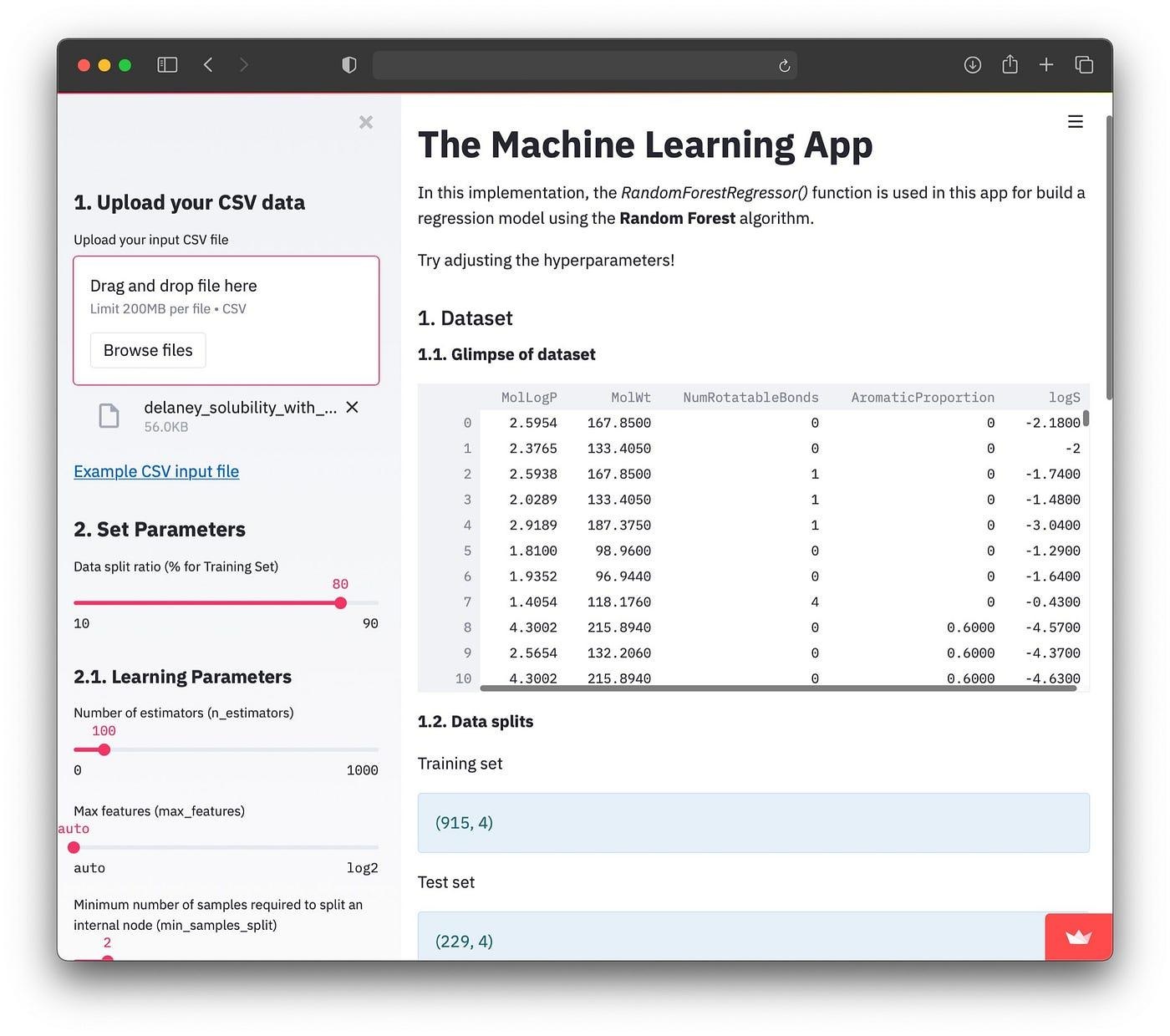Click the Drag and drop file upload area
1170x1036 pixels.
(x=226, y=321)
